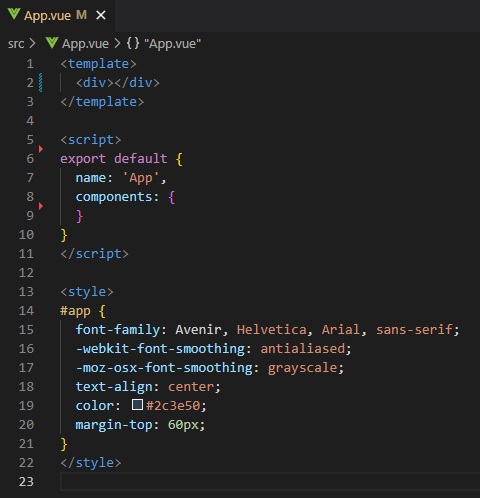The width and height of the screenshot is (480, 498).
Task: Click the "components" property key
Action: (x=114, y=197)
